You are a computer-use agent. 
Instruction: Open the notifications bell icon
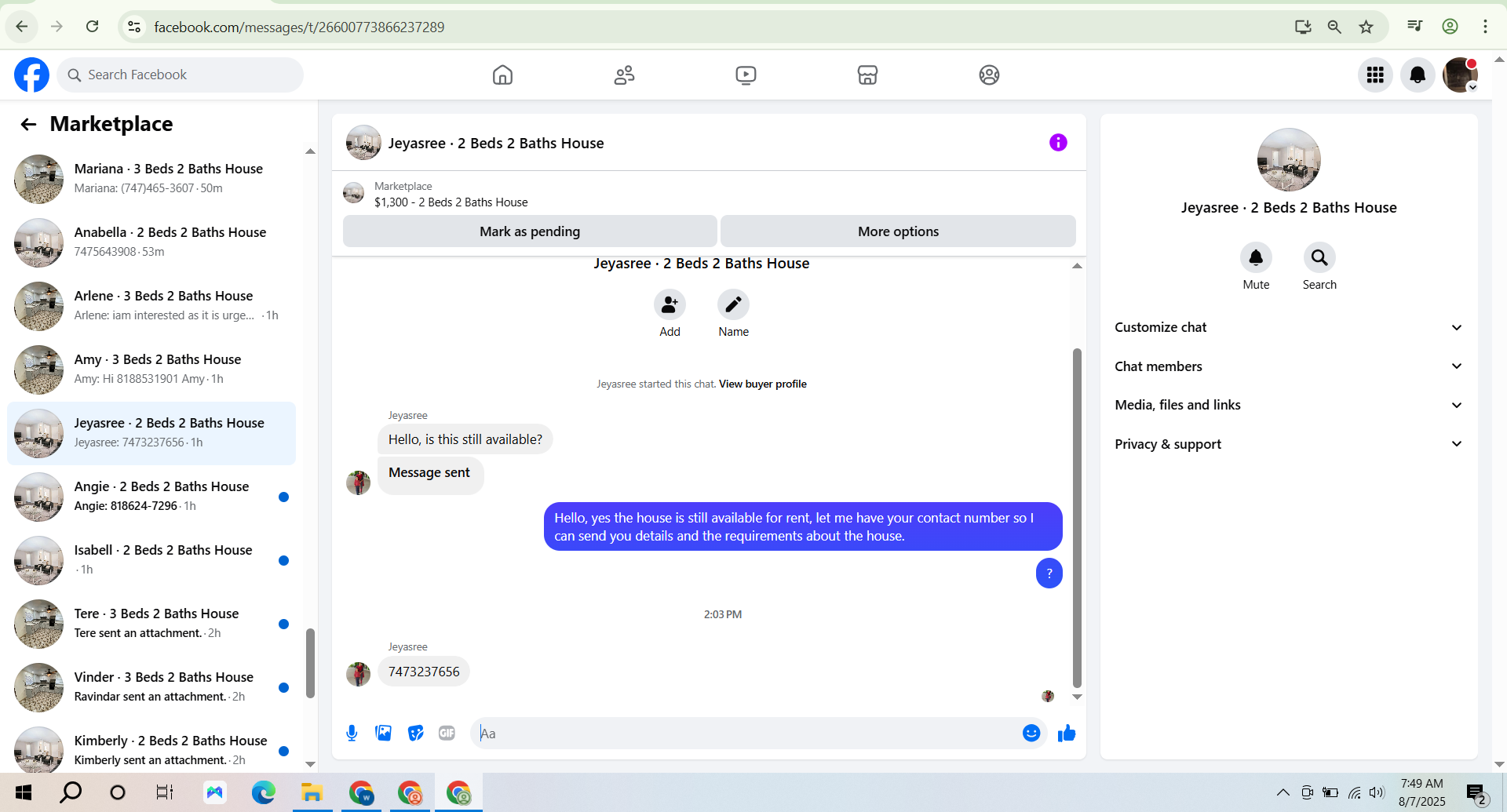coord(1418,75)
